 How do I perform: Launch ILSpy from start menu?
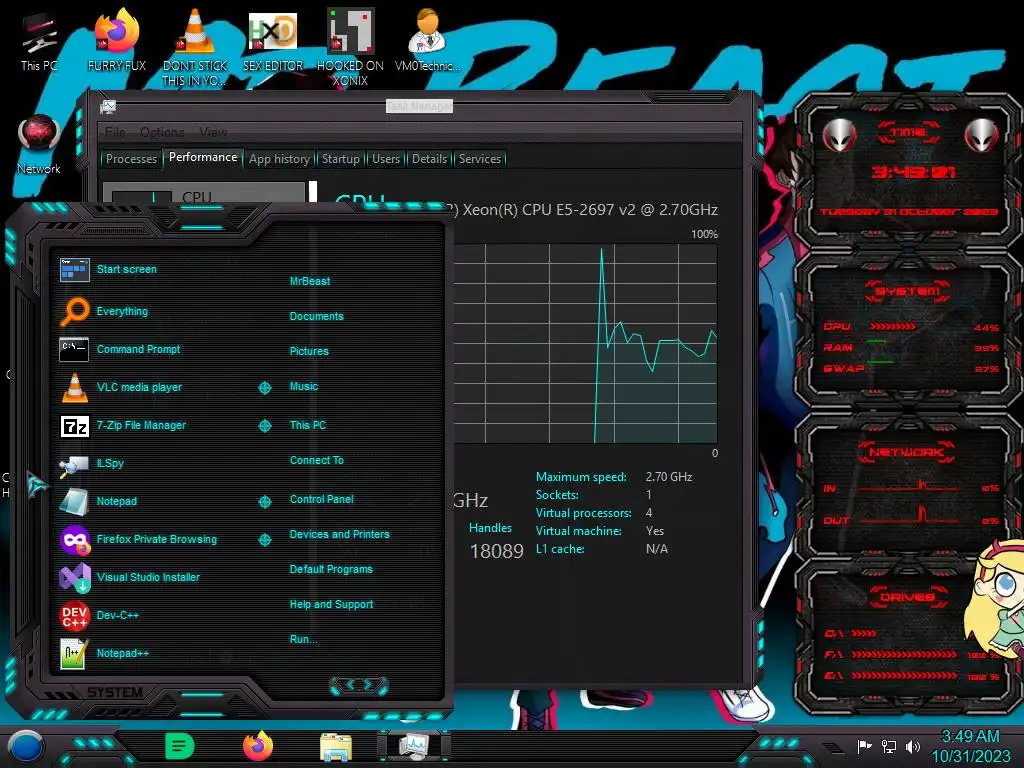pyautogui.click(x=110, y=463)
